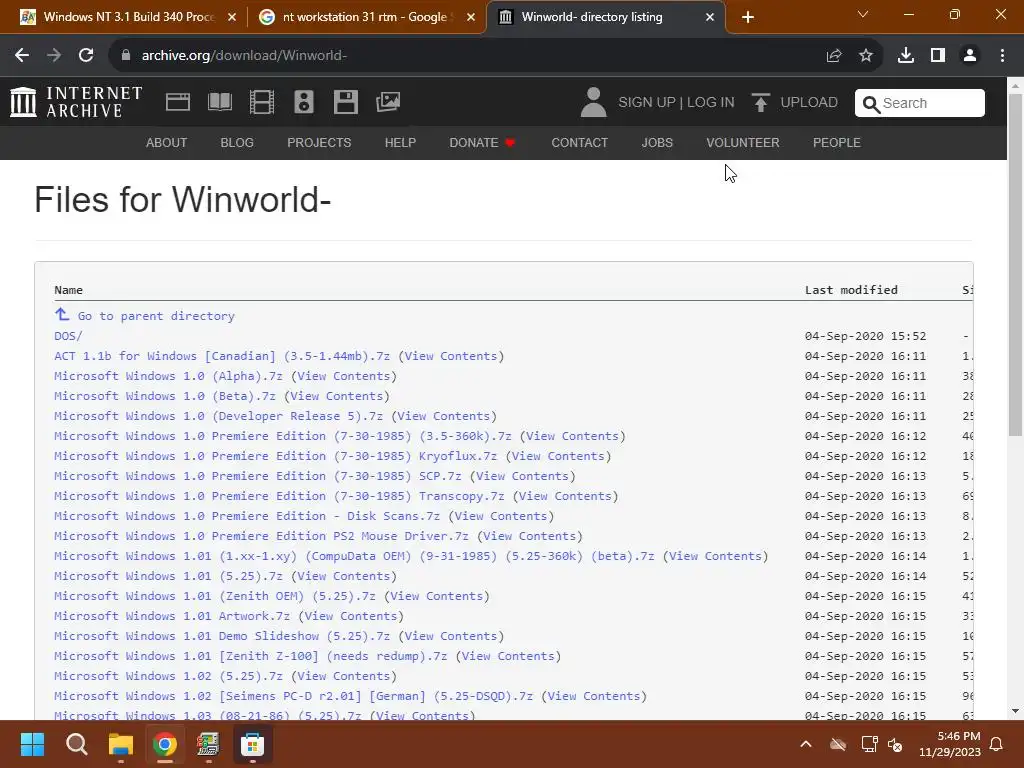Click the browser Back arrow
This screenshot has height=768, width=1024.
click(x=22, y=56)
